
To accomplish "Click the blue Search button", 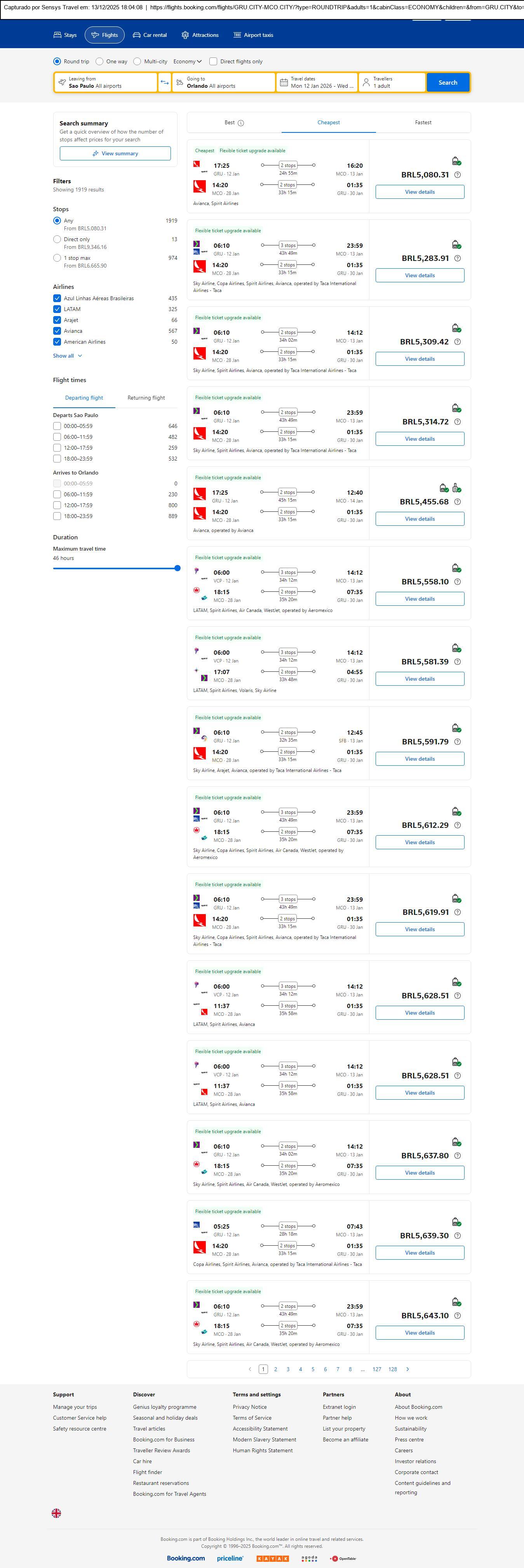I will pyautogui.click(x=448, y=82).
